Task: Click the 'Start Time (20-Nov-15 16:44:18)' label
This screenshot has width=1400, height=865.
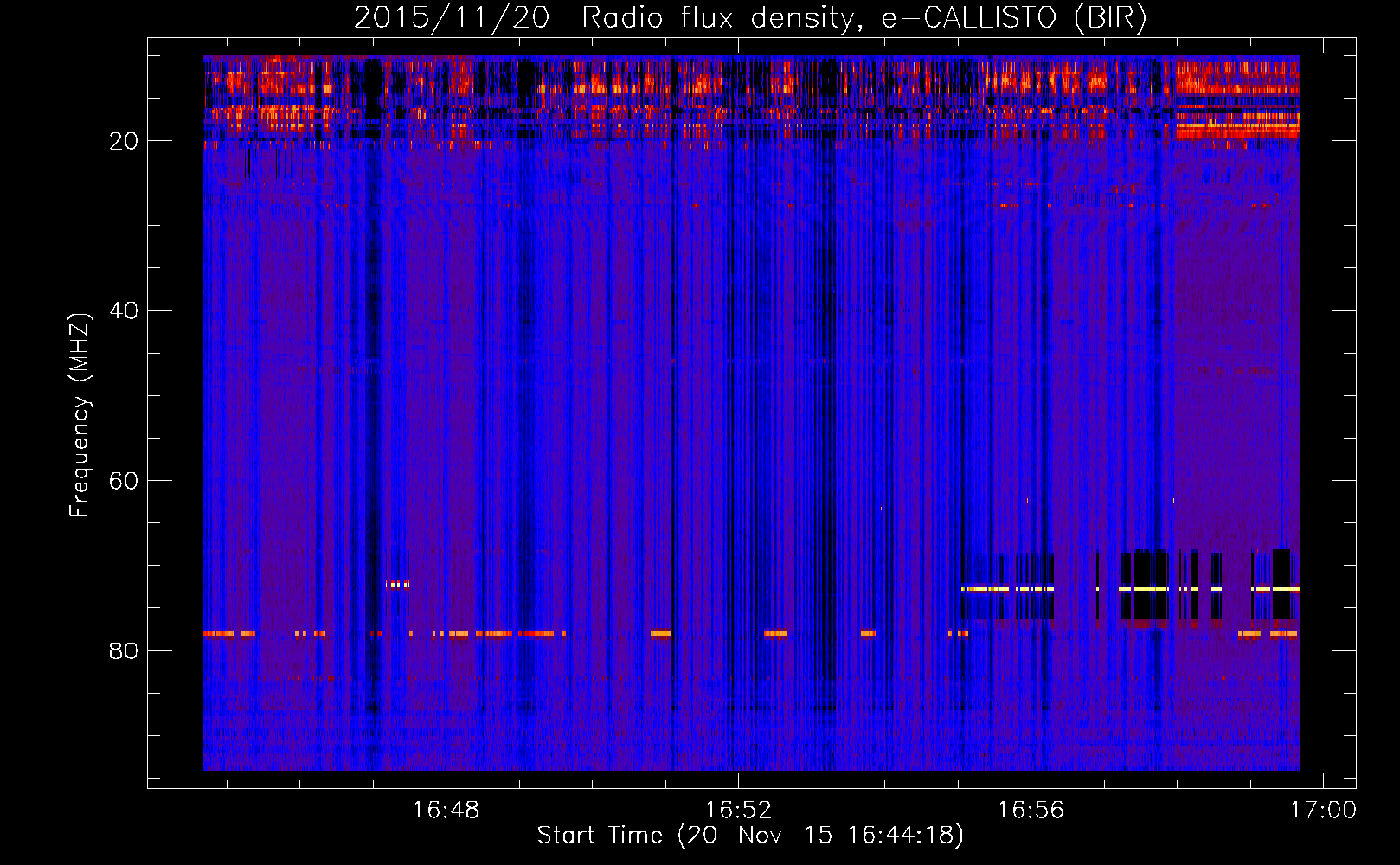Action: click(750, 836)
